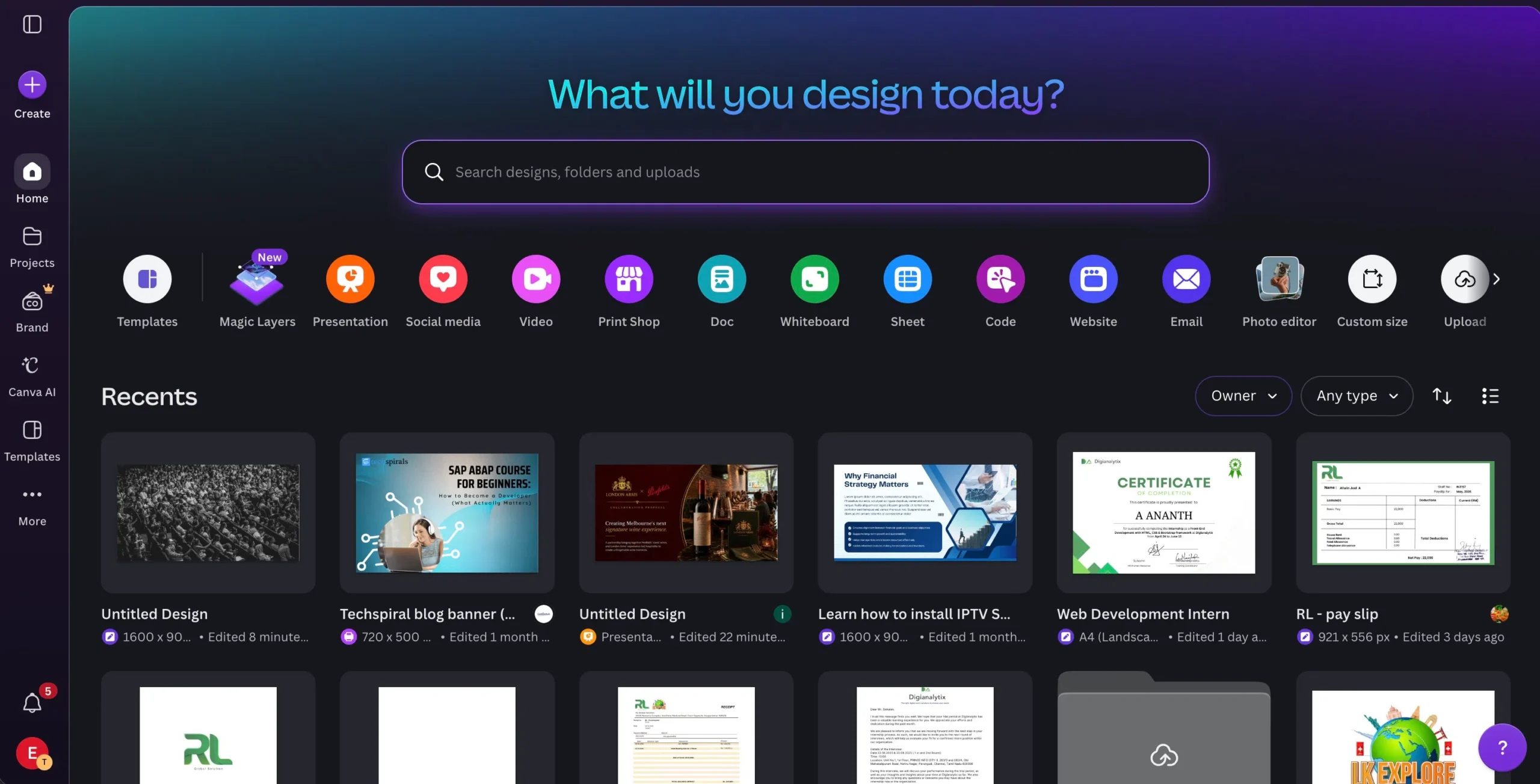Click the sort order arrows icon

[x=1442, y=396]
